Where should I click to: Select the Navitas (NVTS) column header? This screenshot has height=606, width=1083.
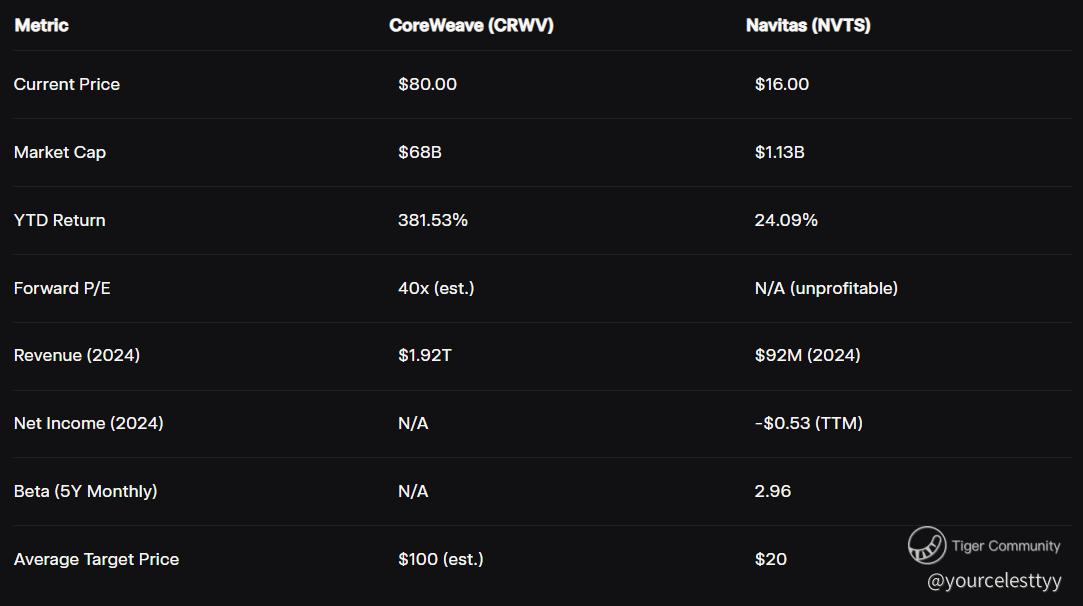808,26
